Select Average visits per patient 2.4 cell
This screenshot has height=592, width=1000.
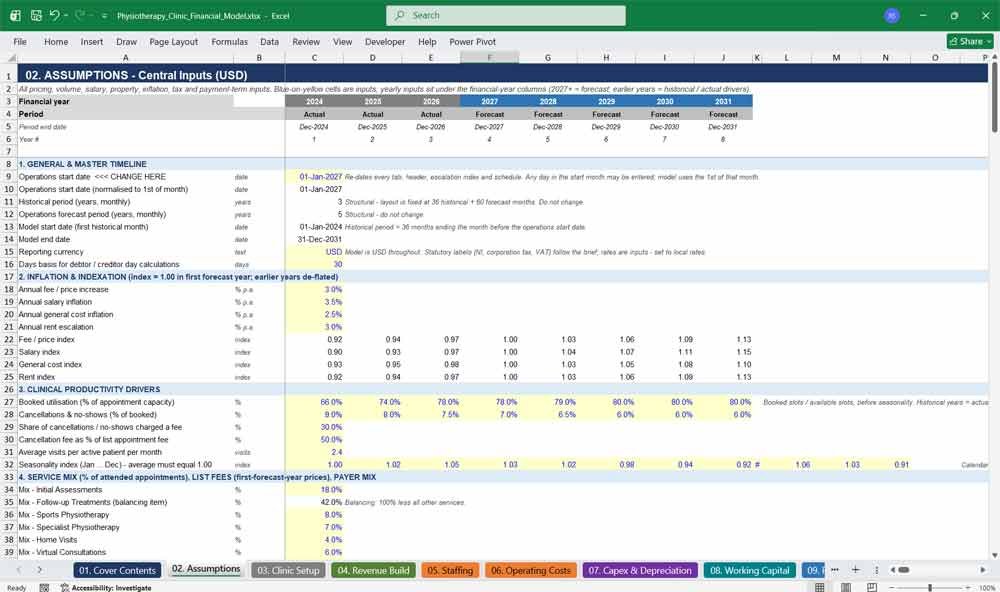(314, 452)
